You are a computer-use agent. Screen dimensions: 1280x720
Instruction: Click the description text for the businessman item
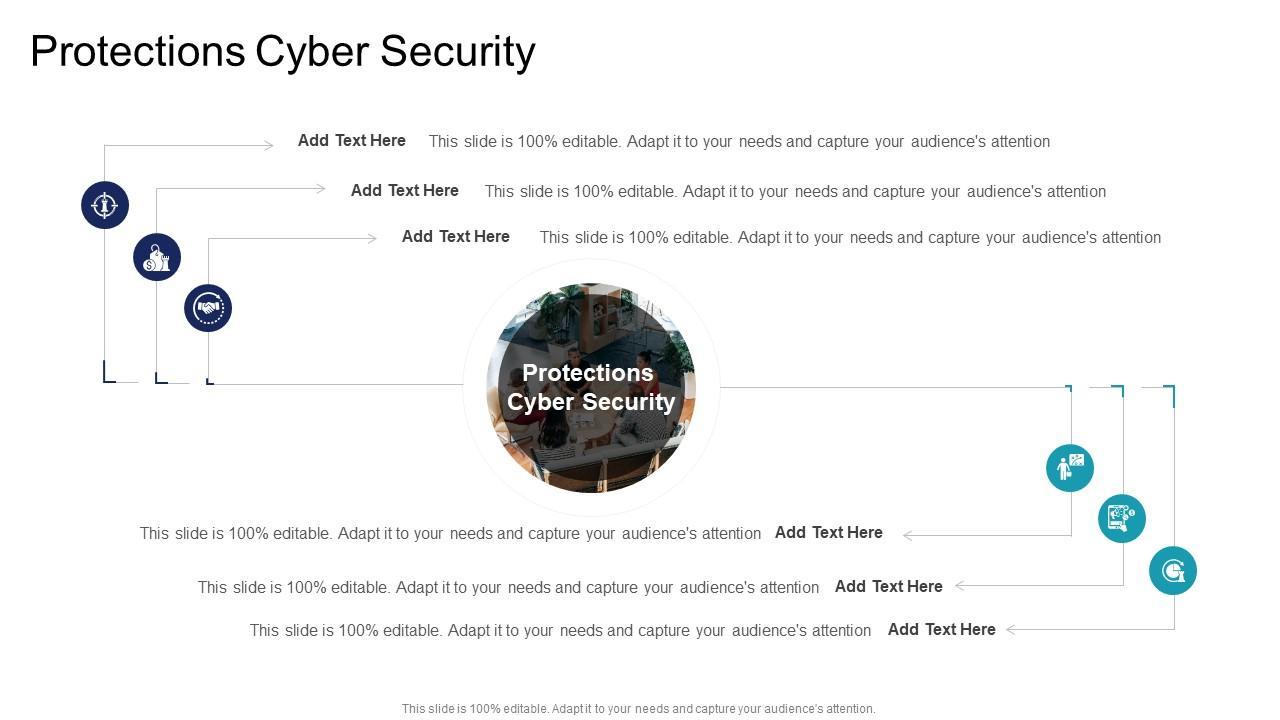pyautogui.click(x=450, y=534)
